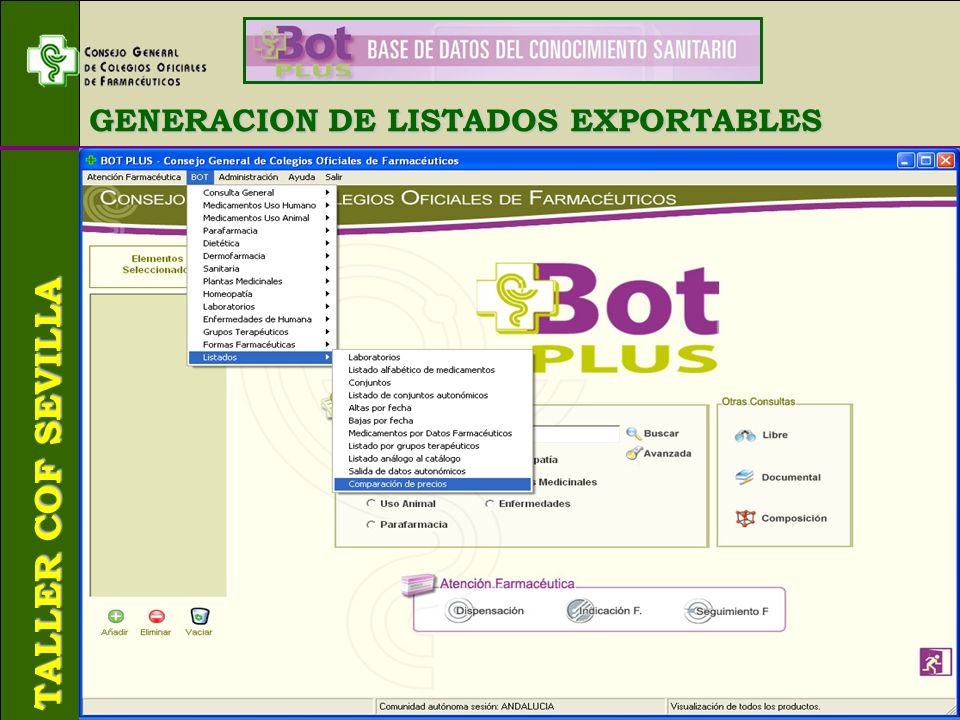Choose Listado de conjuntos autonómicos

tap(432, 396)
